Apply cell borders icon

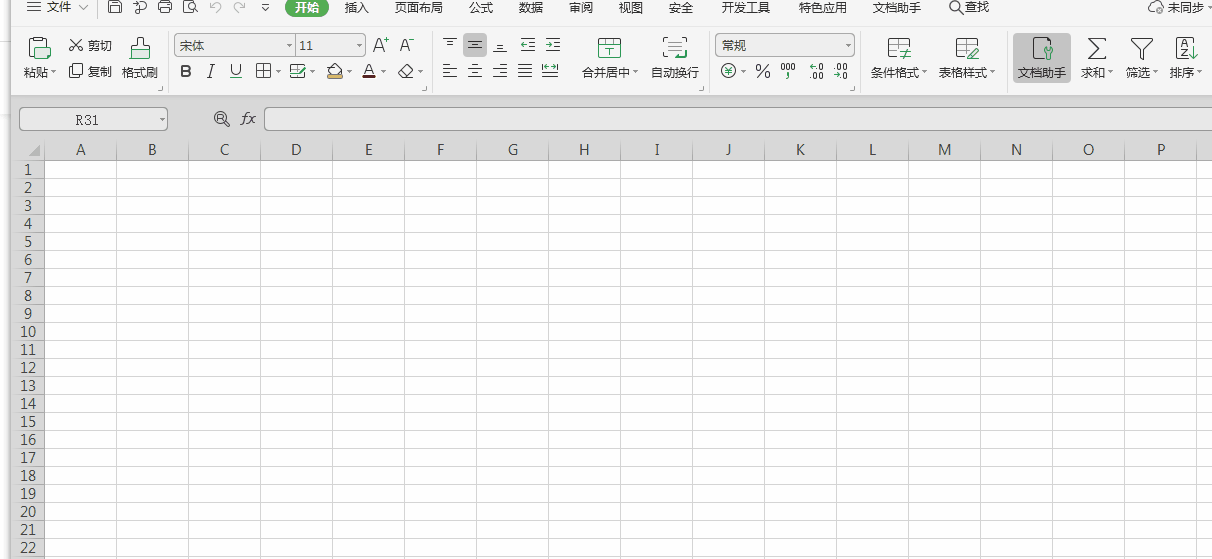click(x=263, y=71)
